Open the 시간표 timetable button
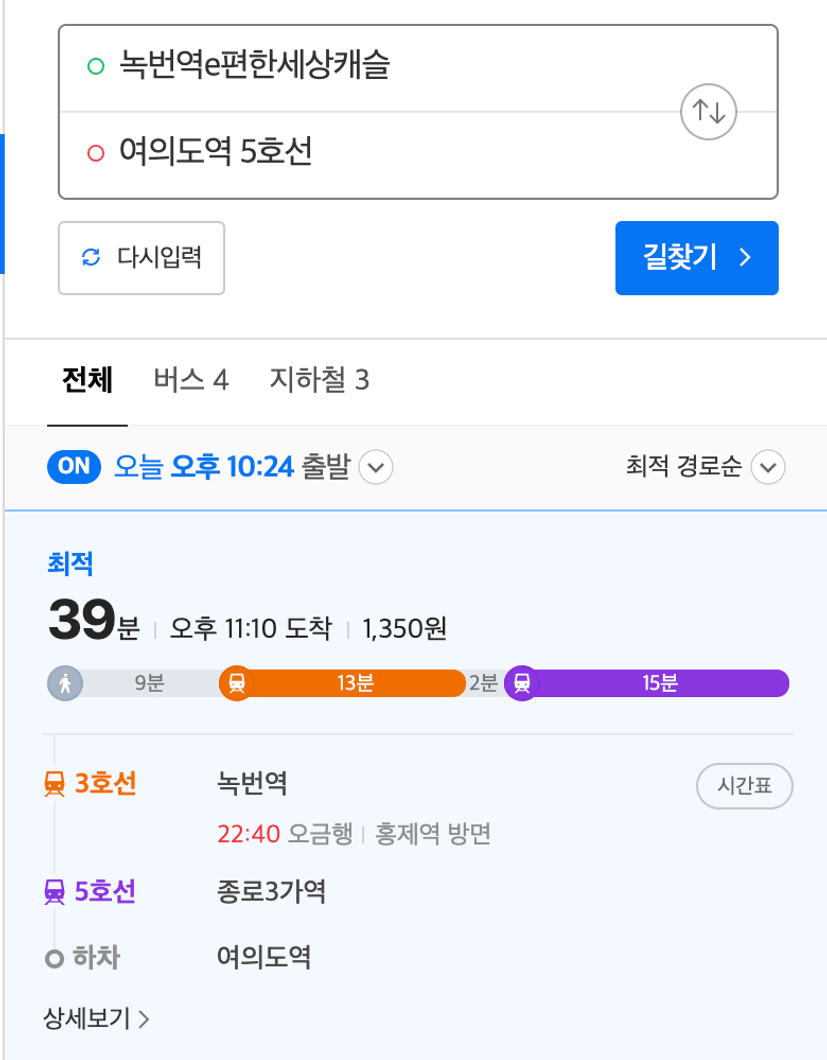Viewport: 827px width, 1060px height. 745,786
